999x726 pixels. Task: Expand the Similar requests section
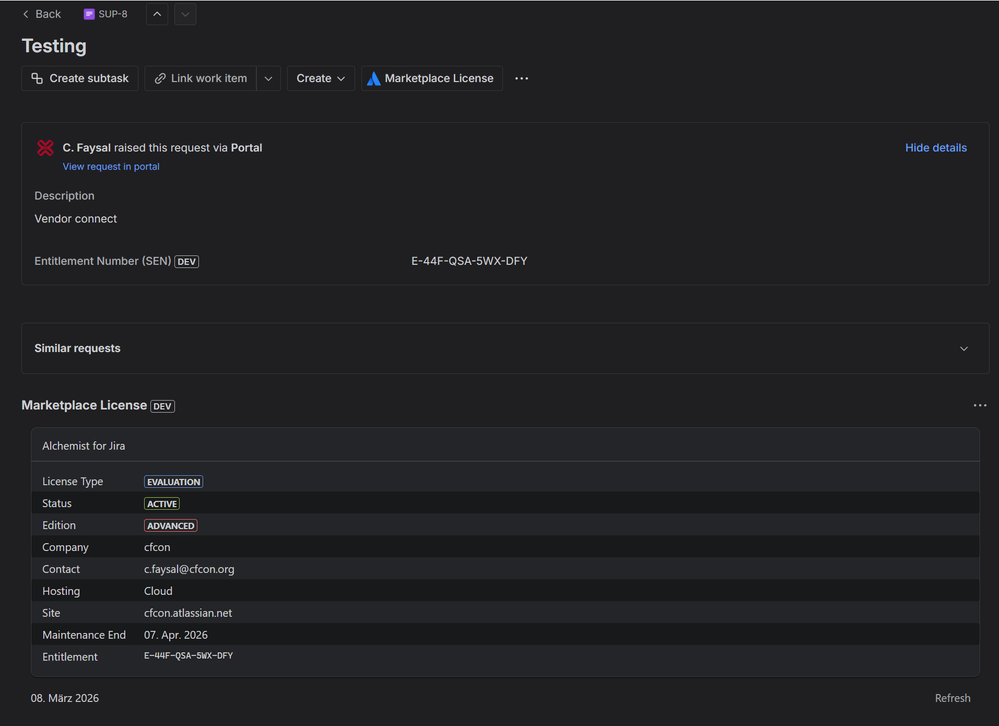963,348
